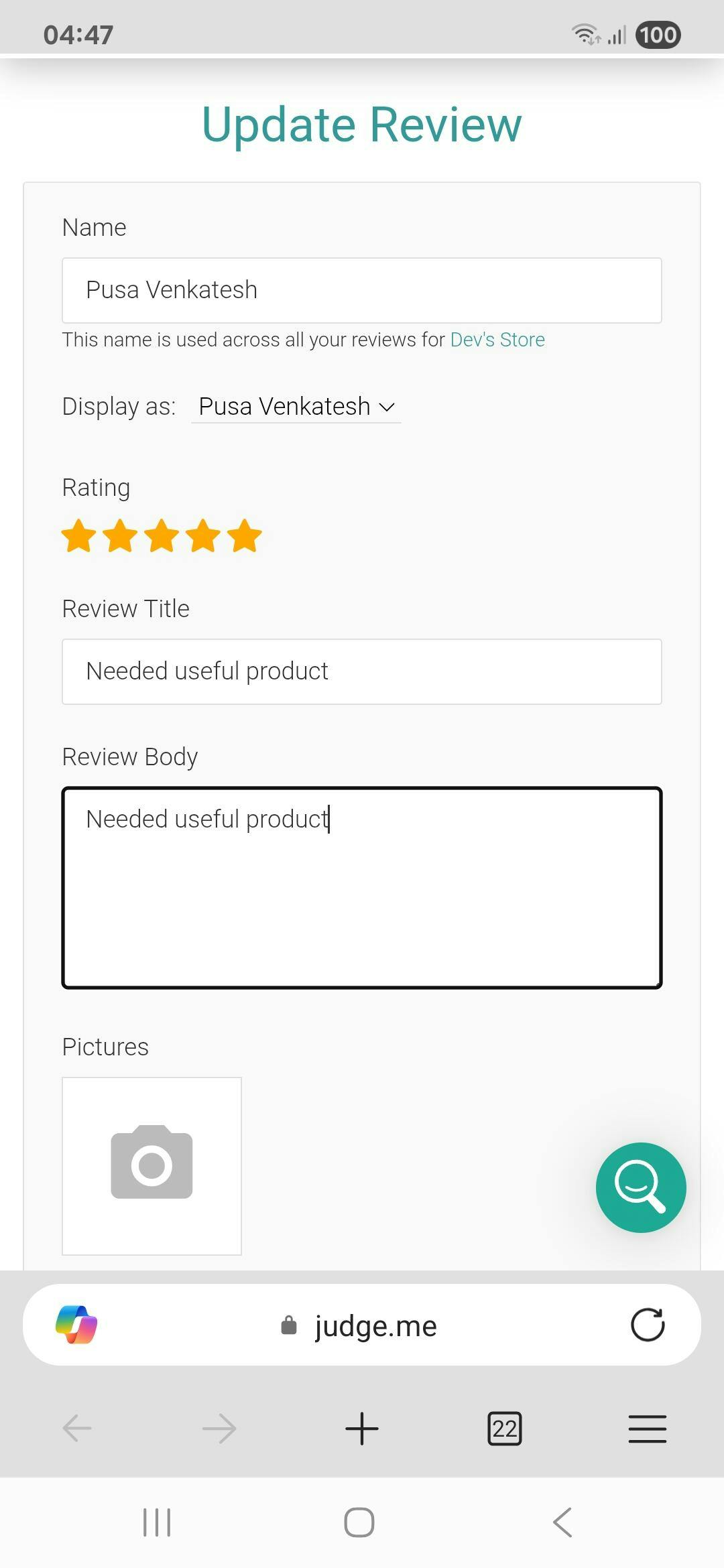The image size is (724, 1568).
Task: Set rating to one star
Action: pyautogui.click(x=79, y=536)
